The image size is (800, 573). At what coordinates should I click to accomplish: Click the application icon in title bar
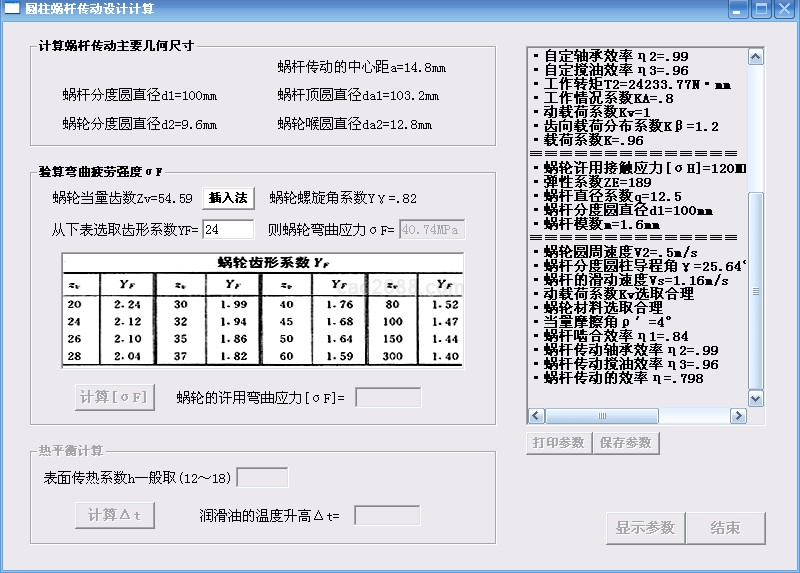pos(12,9)
